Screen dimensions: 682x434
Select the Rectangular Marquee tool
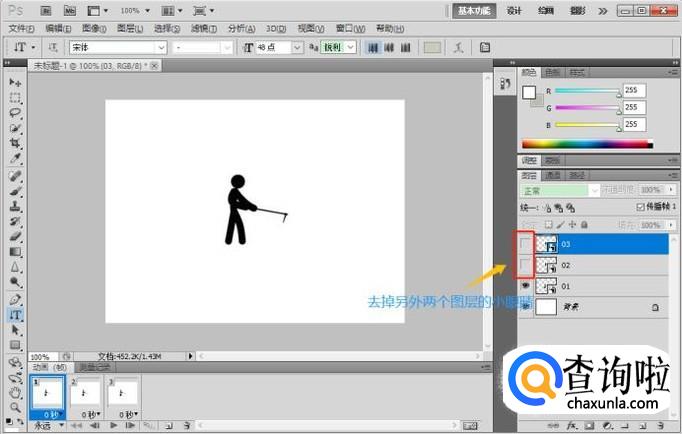pyautogui.click(x=15, y=98)
